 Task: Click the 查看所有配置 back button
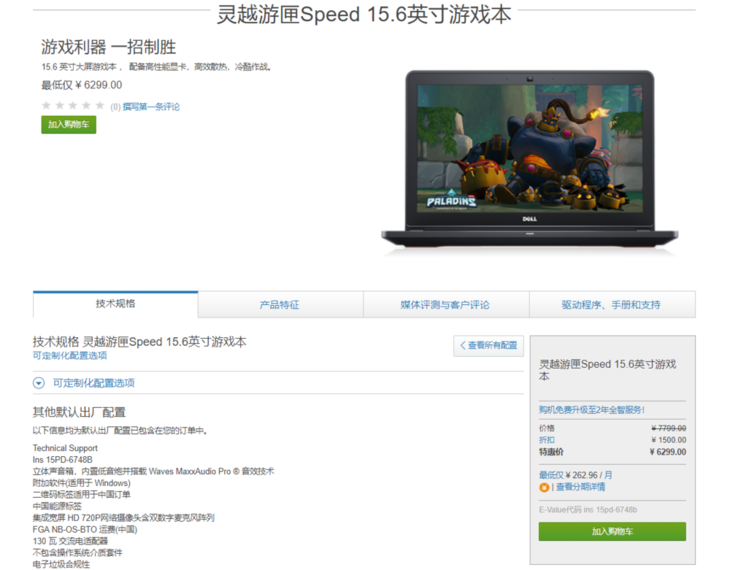488,346
